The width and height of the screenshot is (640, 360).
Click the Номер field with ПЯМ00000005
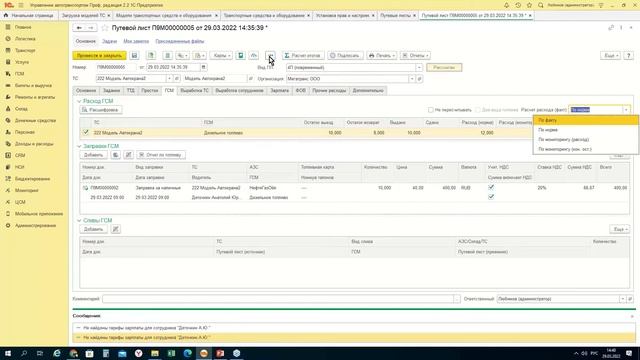[116, 67]
